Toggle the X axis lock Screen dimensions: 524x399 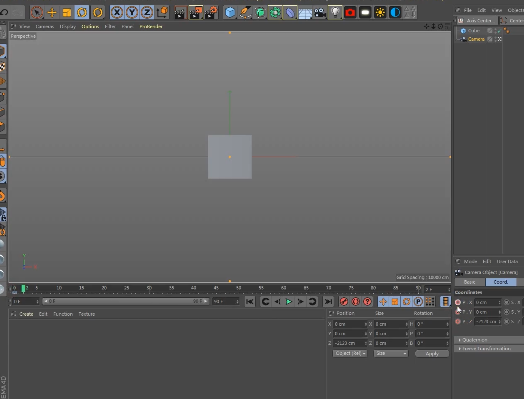click(x=117, y=13)
